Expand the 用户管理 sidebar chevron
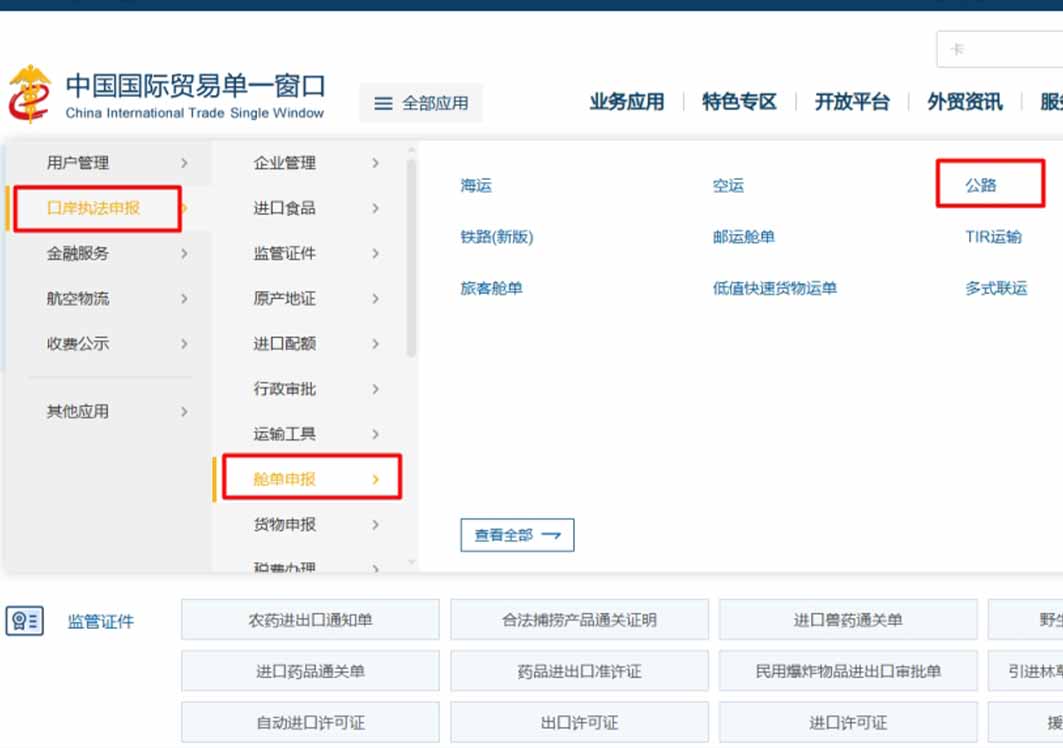This screenshot has width=1063, height=748. [183, 163]
